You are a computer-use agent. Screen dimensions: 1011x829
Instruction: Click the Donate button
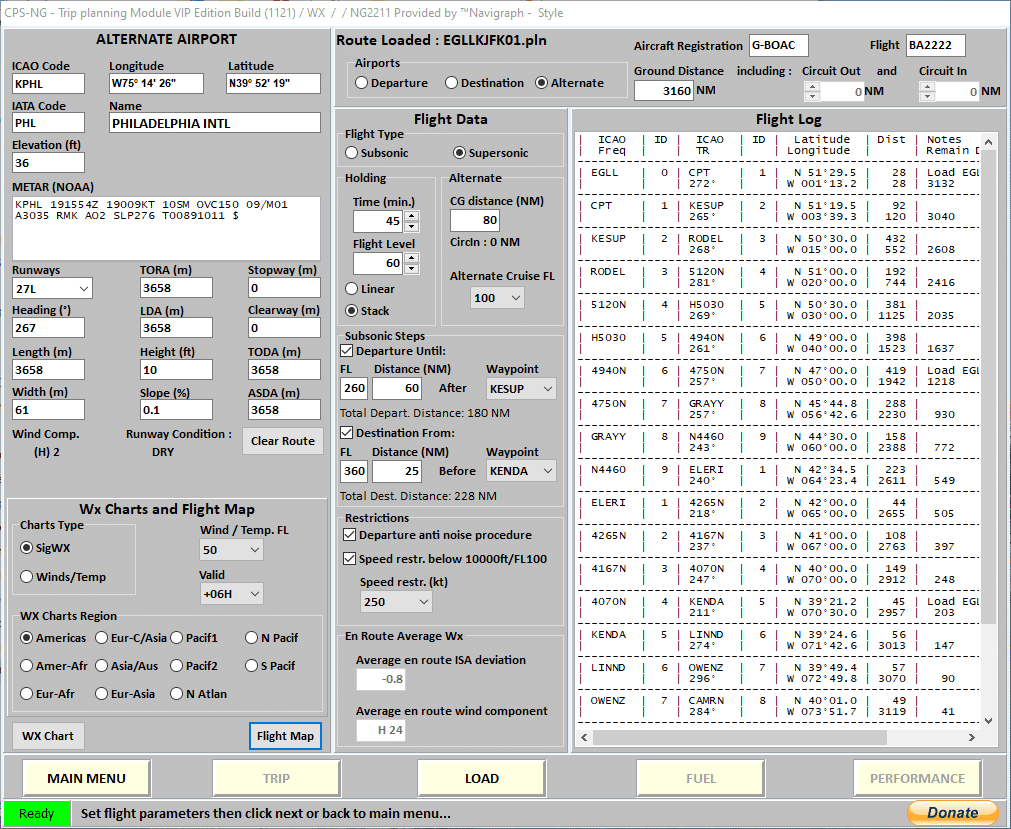coord(952,812)
